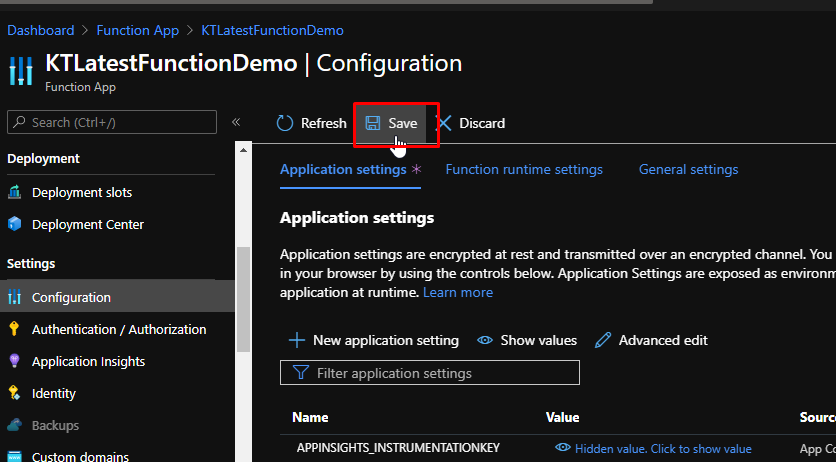Open Authentication / Authorization settings

119,329
